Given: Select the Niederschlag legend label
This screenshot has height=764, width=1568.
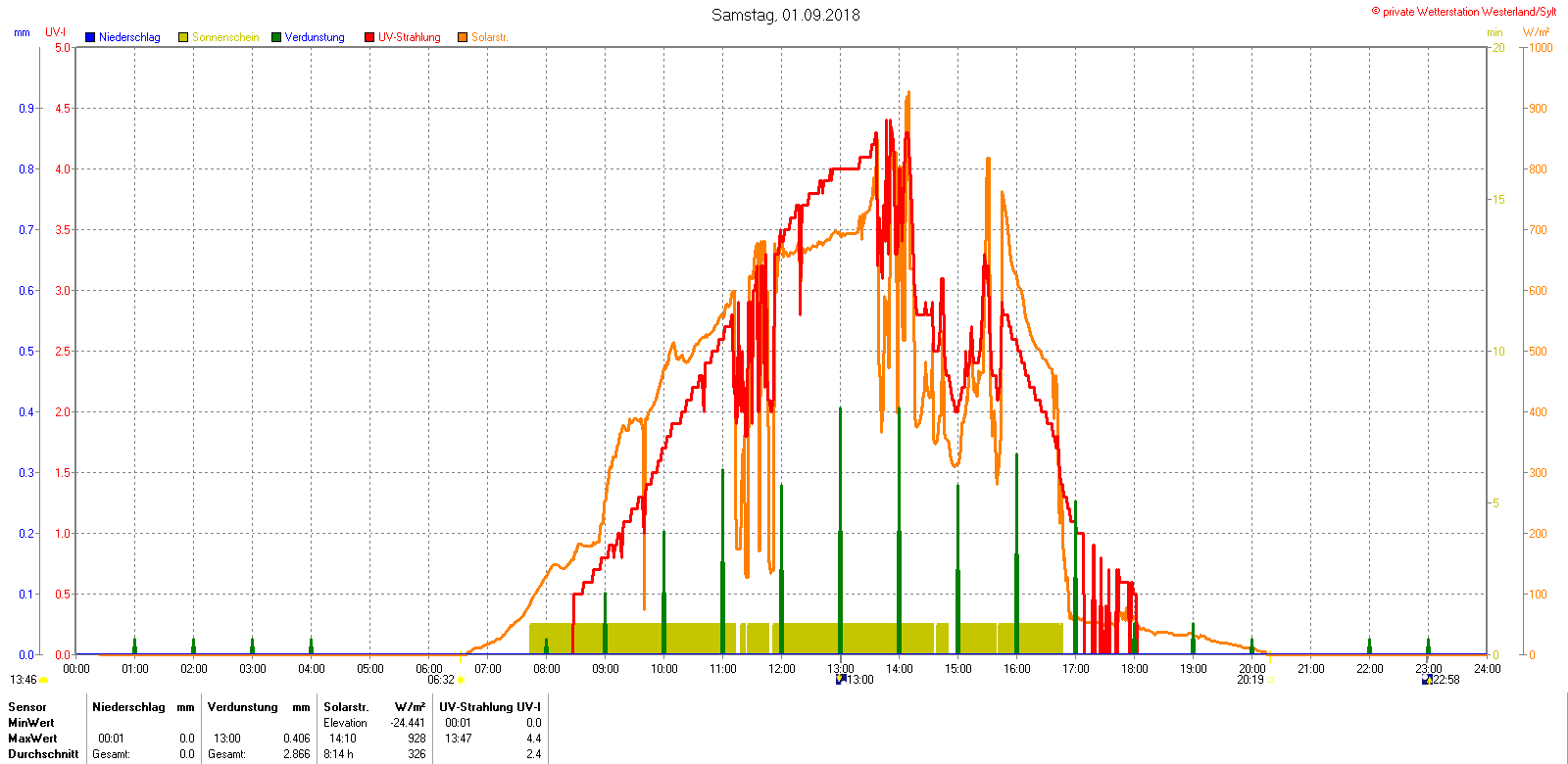Looking at the screenshot, I should pyautogui.click(x=129, y=37).
